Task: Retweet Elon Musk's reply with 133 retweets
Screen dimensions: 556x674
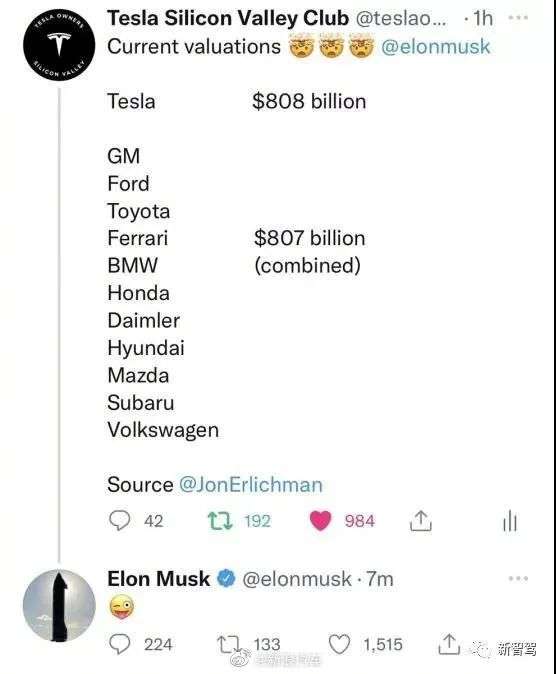Action: click(x=228, y=644)
